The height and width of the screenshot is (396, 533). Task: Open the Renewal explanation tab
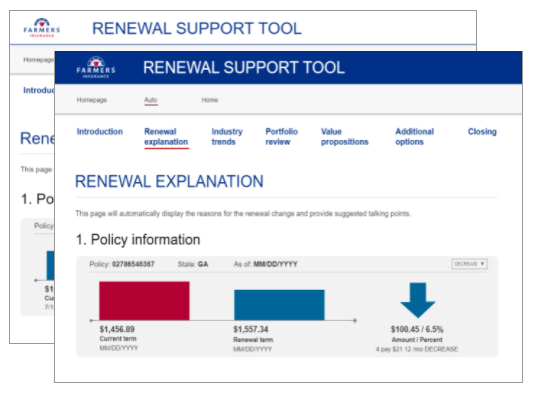click(166, 137)
